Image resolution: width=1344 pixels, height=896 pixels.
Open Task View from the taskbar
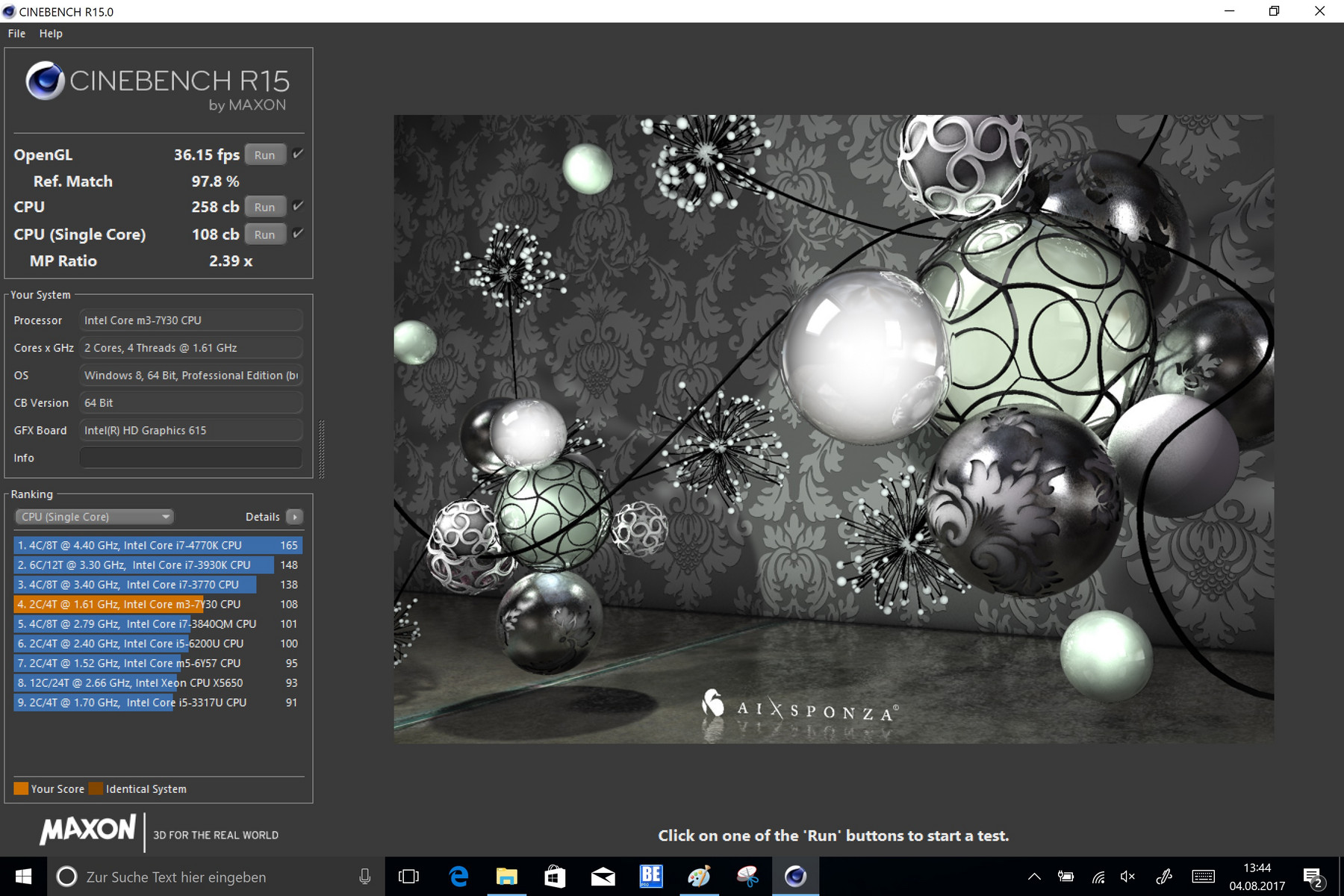pos(409,877)
